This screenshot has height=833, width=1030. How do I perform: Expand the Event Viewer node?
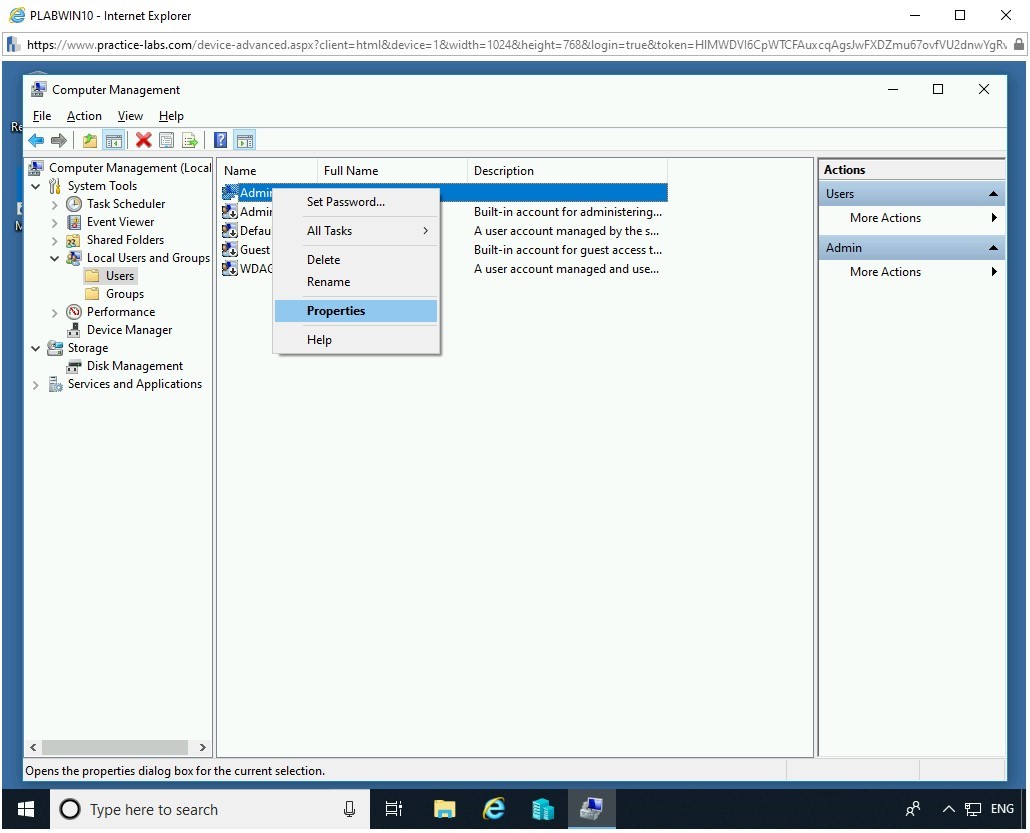pyautogui.click(x=55, y=223)
